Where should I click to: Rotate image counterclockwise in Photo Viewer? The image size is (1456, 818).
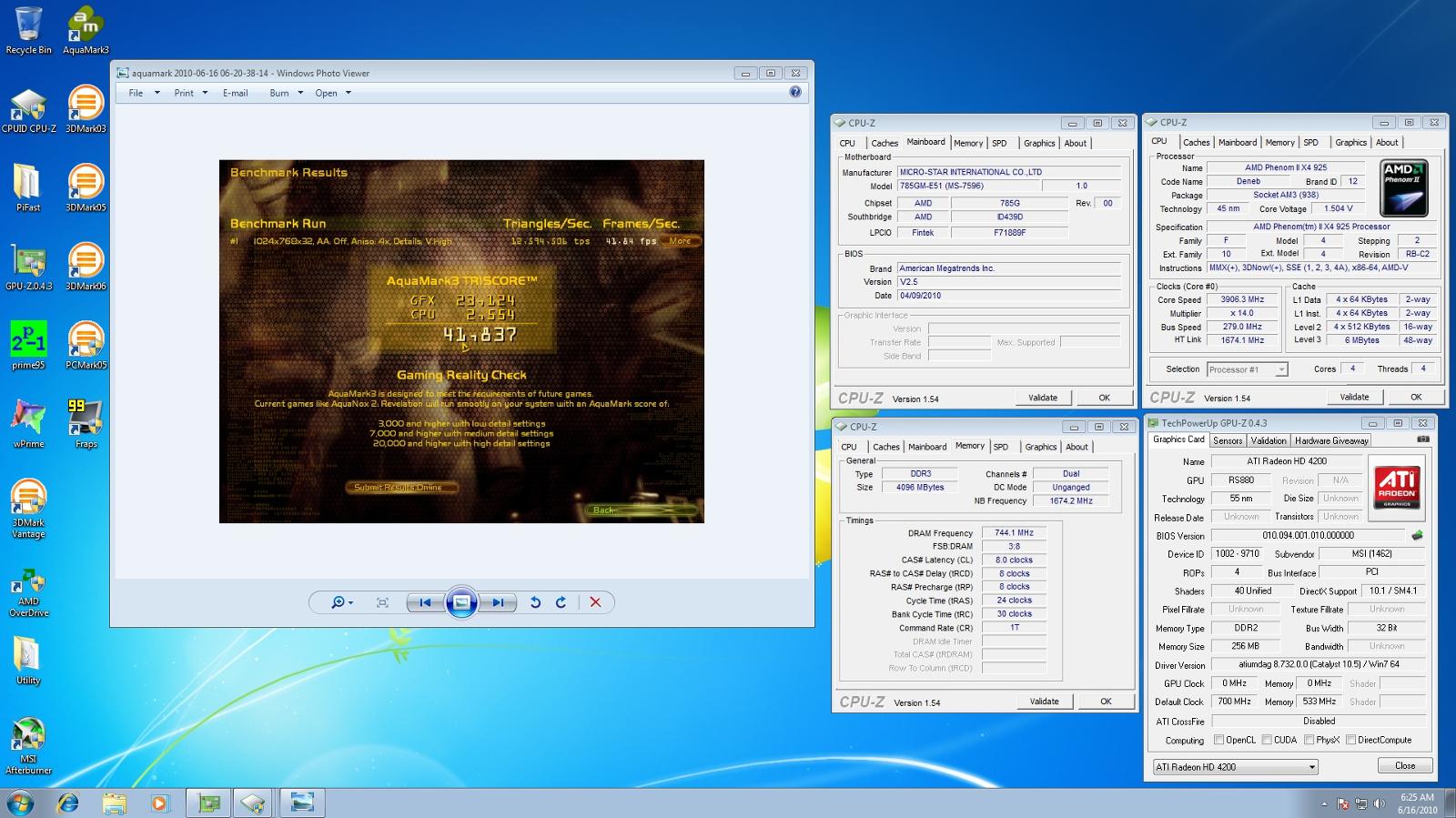[535, 602]
